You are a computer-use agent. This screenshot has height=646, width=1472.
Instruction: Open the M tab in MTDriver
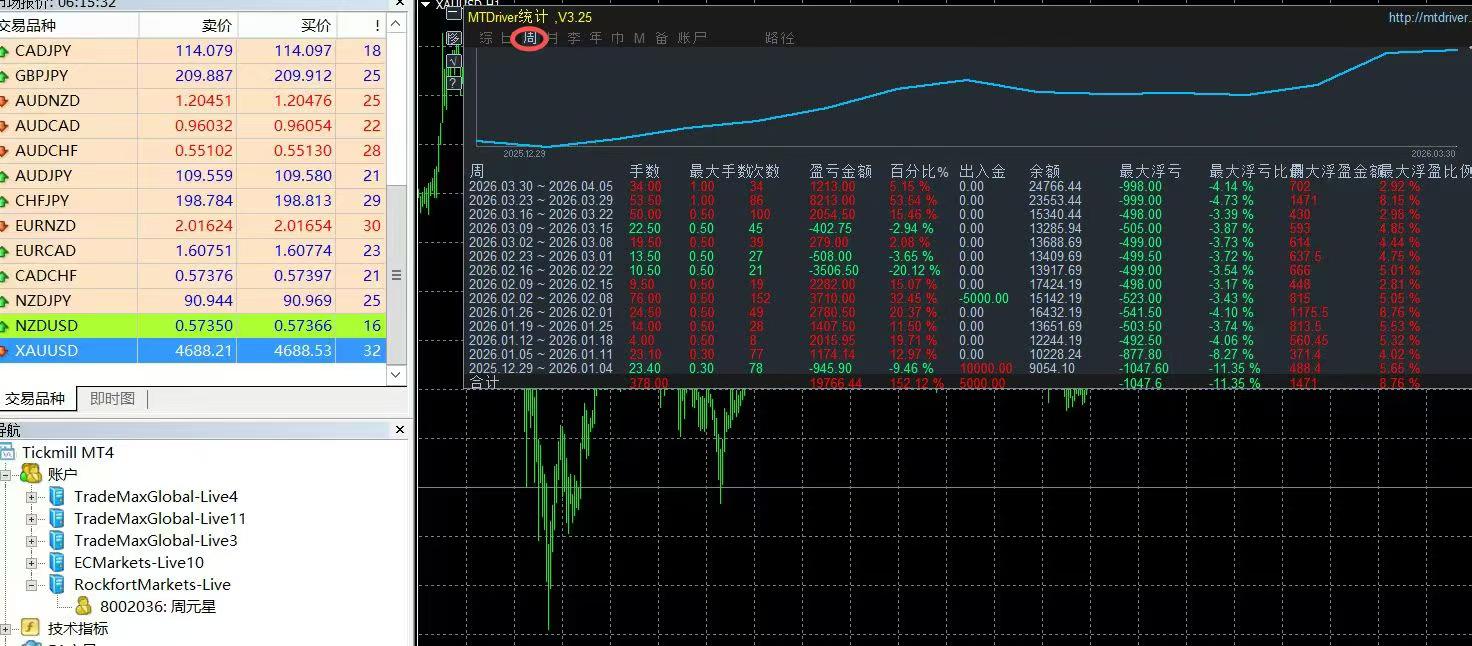pos(639,39)
